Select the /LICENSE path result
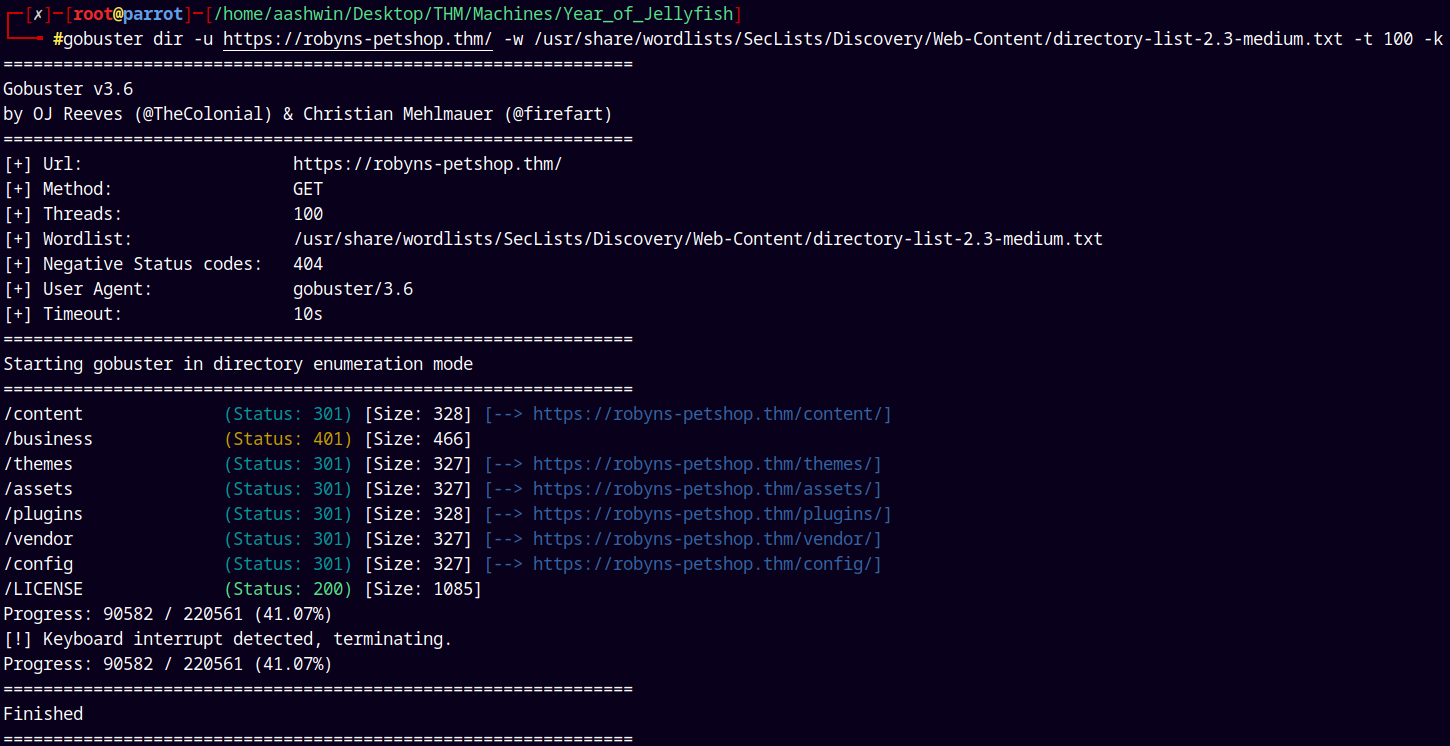Screen dimensions: 1450x746 point(43,589)
